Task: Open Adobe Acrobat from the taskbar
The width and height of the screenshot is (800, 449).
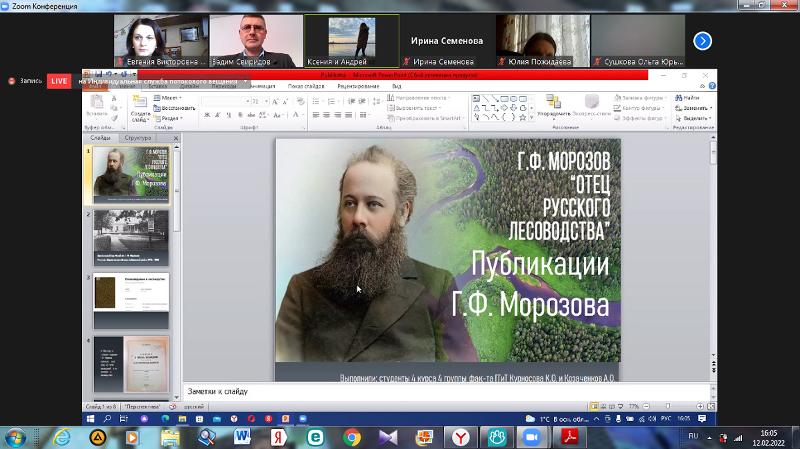Action: (x=568, y=437)
